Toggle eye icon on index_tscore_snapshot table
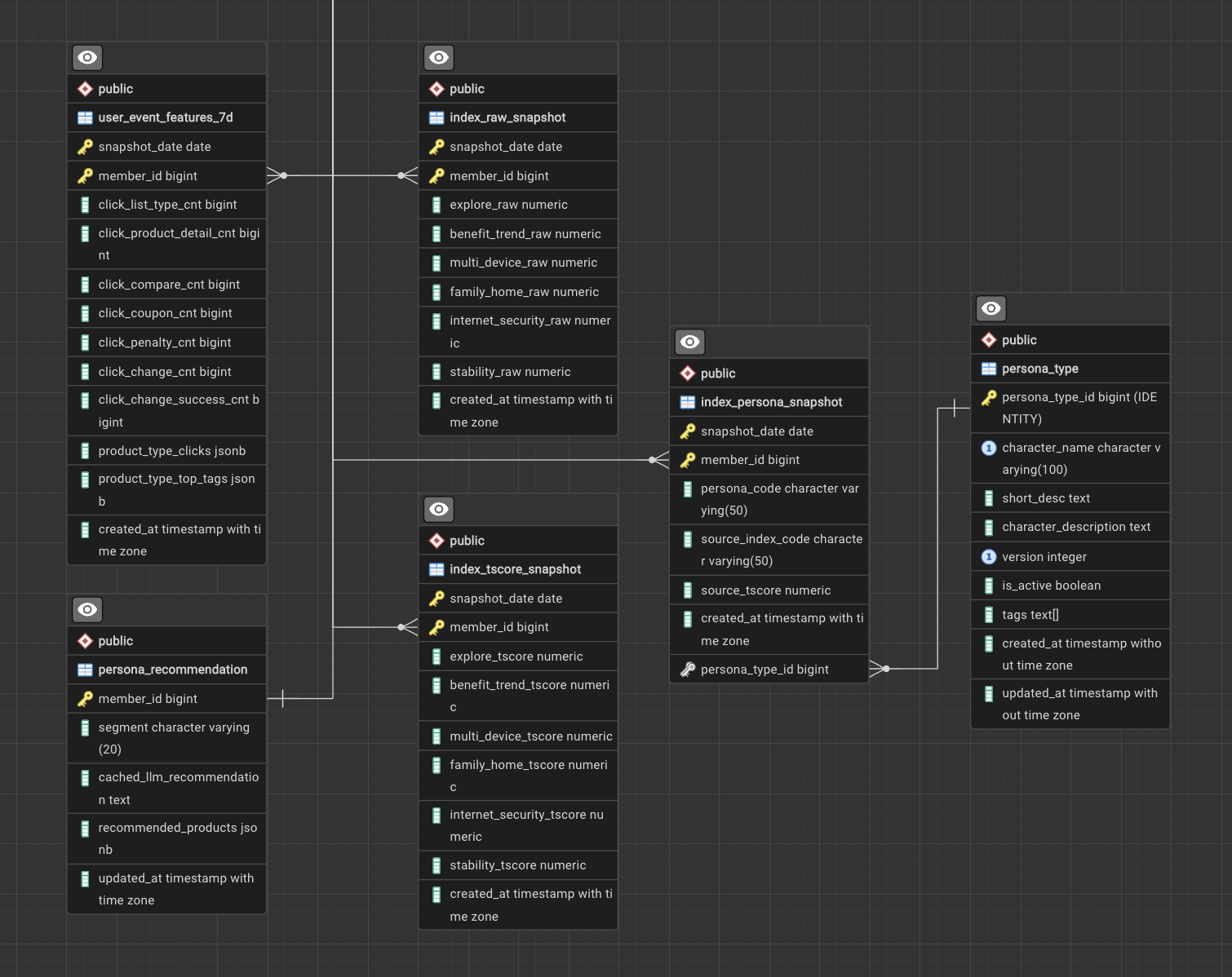 (x=439, y=510)
